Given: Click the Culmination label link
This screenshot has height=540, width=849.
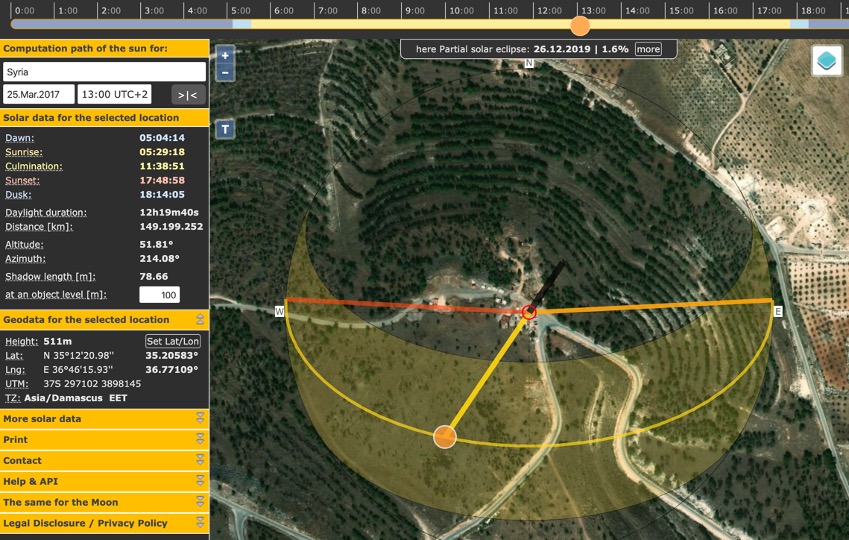Looking at the screenshot, I should point(34,166).
